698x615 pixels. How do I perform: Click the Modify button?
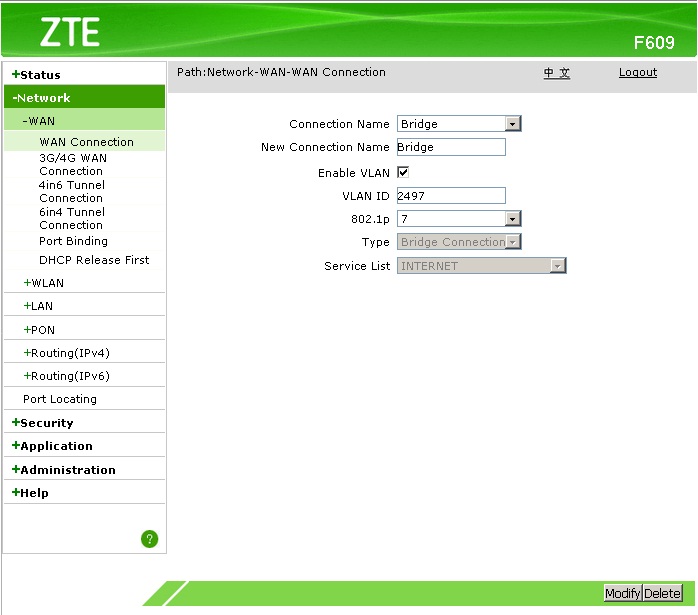pyautogui.click(x=623, y=593)
